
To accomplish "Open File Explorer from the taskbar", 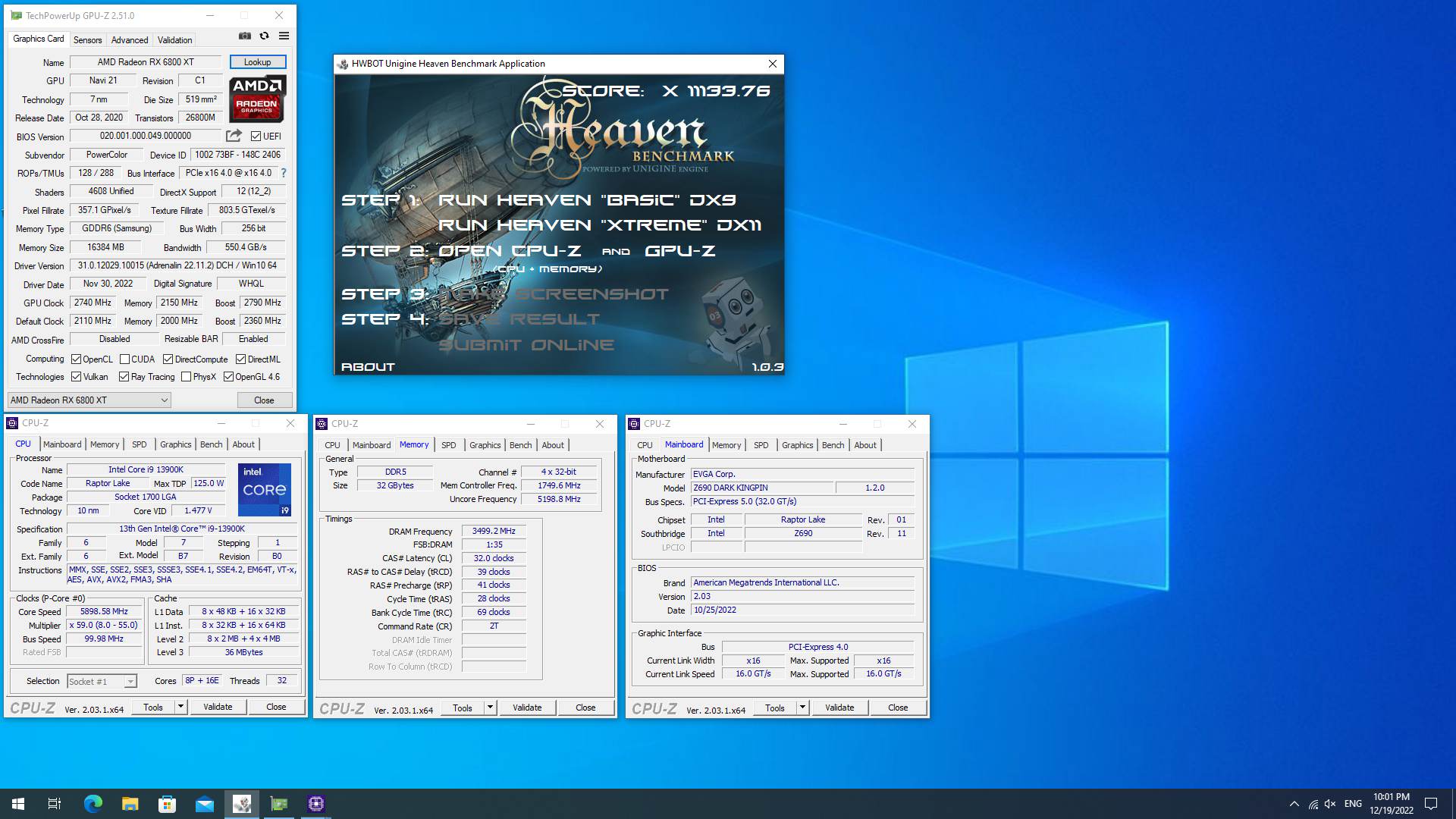I will pos(130,804).
